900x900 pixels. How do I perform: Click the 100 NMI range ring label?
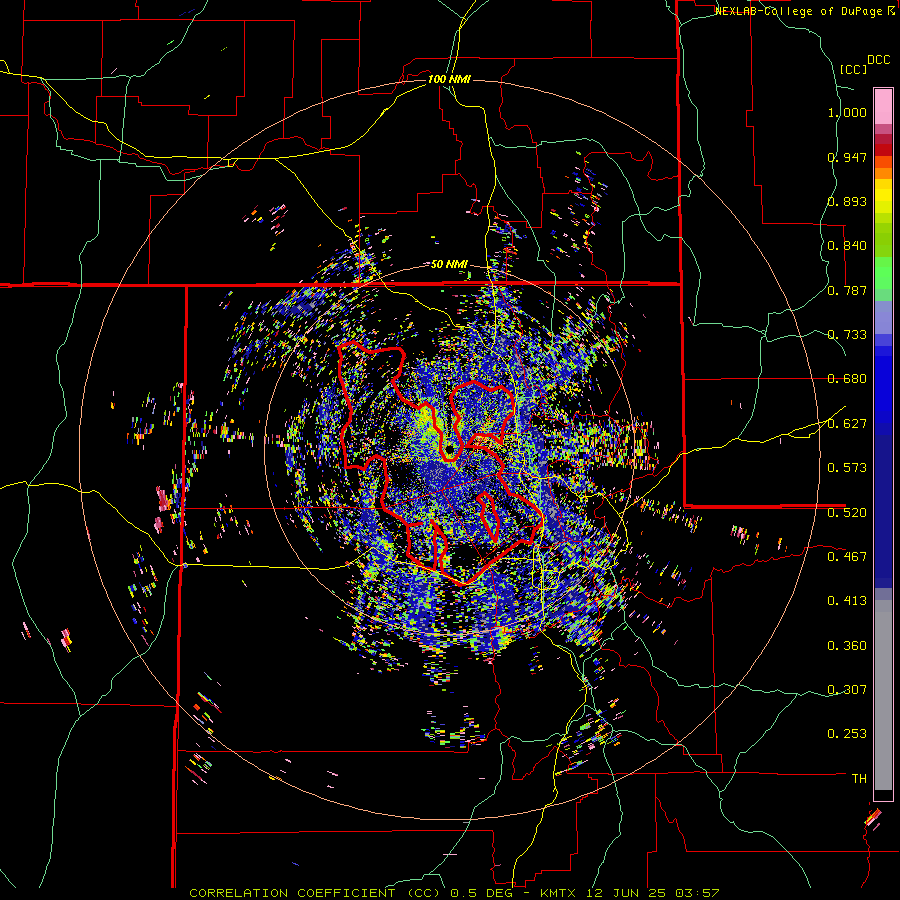pos(449,79)
